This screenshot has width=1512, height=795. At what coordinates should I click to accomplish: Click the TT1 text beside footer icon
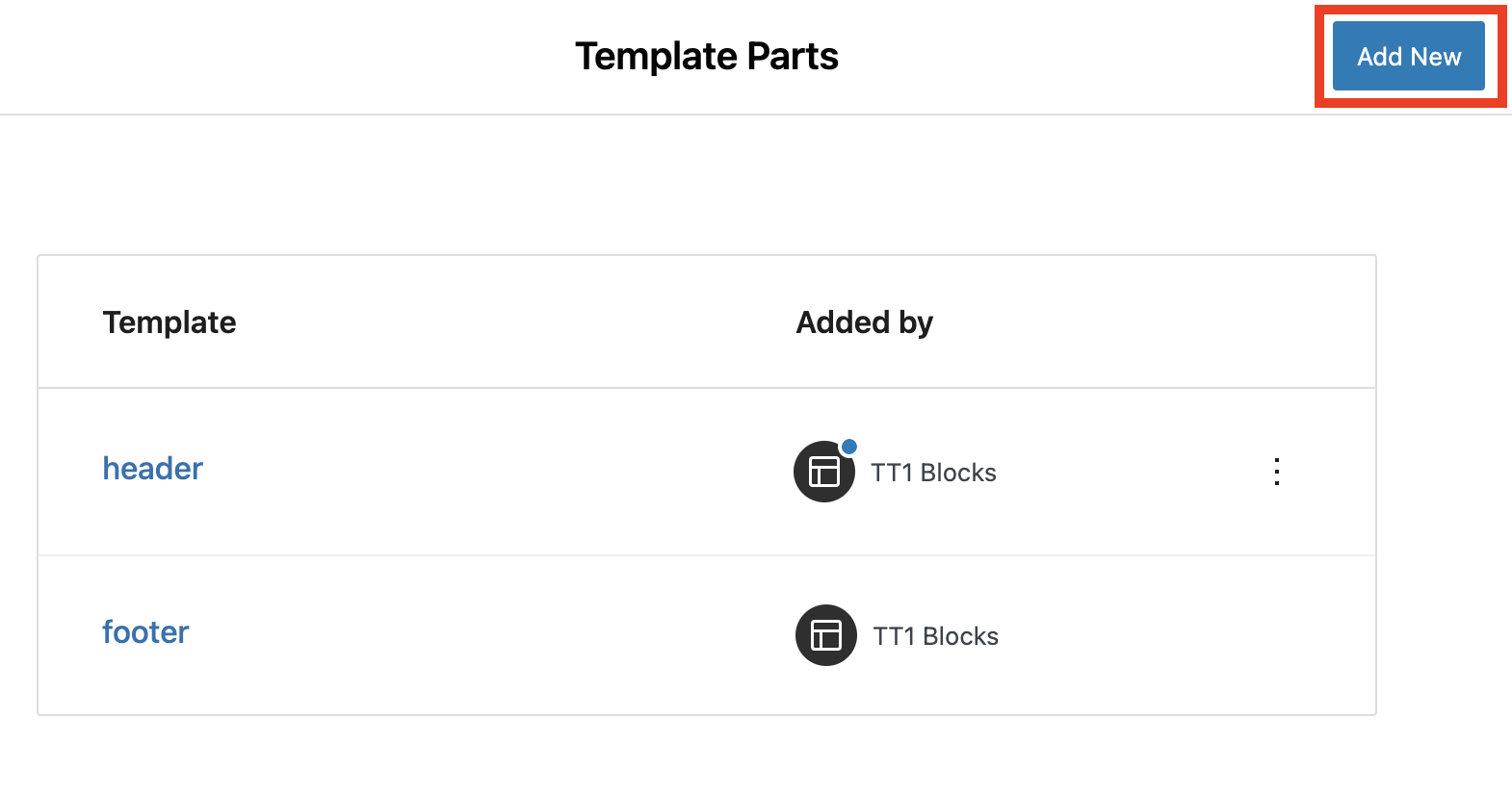pyautogui.click(x=893, y=636)
